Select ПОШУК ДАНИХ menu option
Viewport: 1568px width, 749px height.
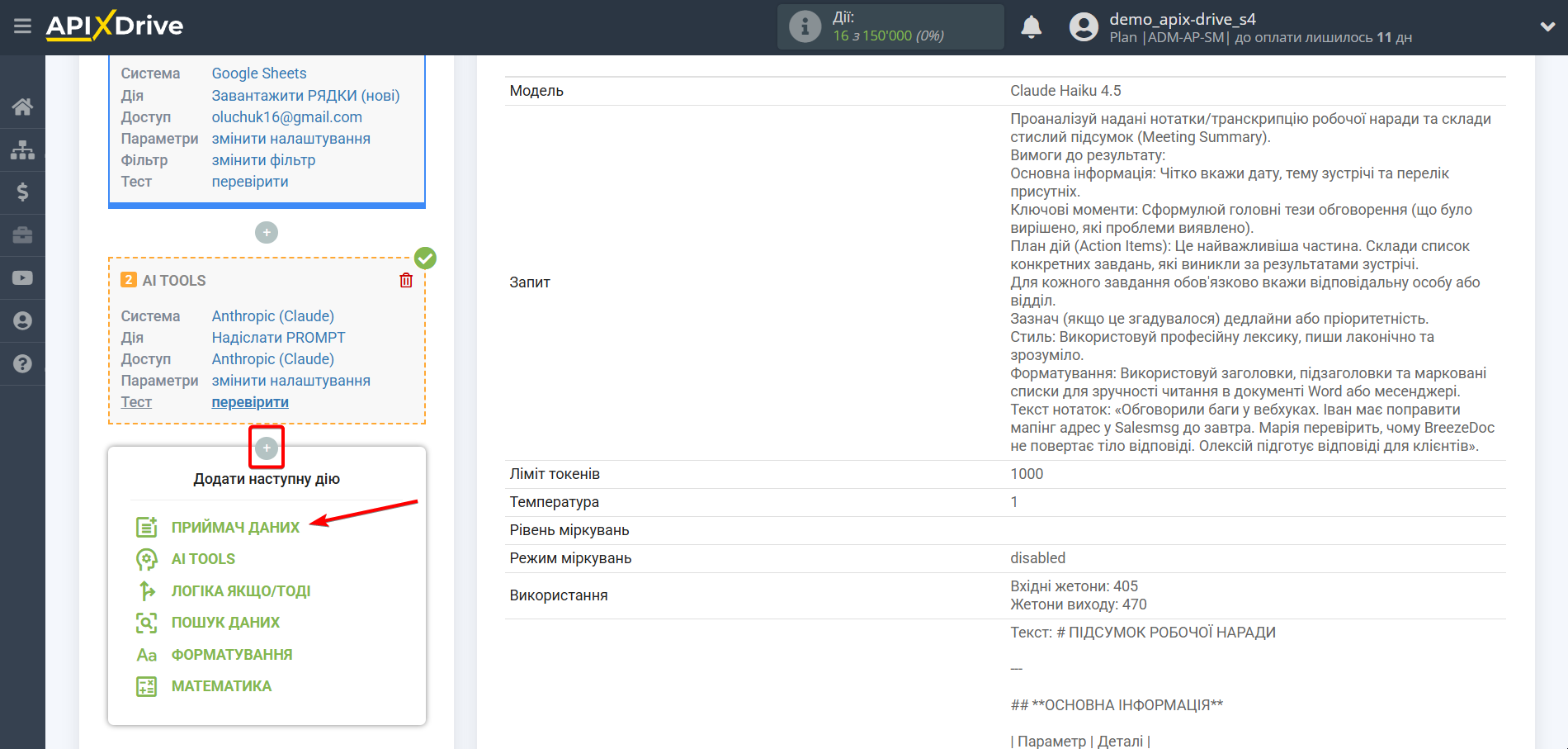[x=225, y=623]
